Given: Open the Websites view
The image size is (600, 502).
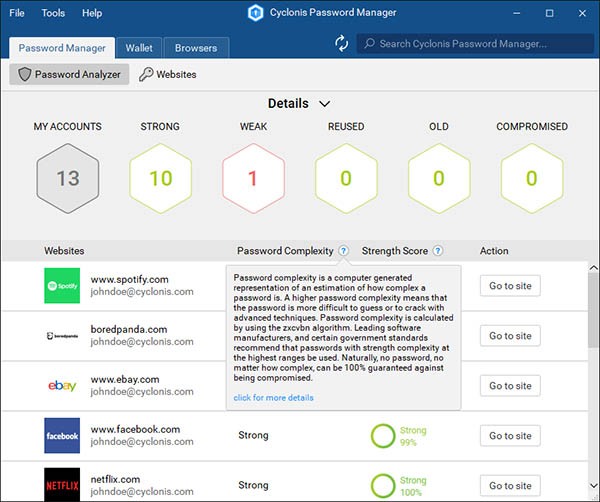Looking at the screenshot, I should (x=167, y=74).
